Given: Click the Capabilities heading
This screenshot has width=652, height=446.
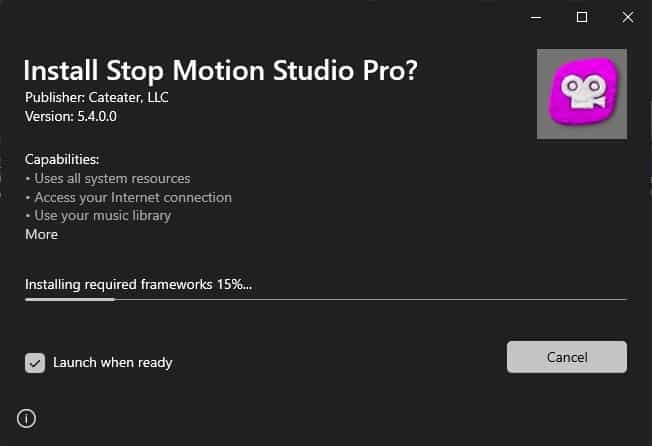Looking at the screenshot, I should click(62, 159).
